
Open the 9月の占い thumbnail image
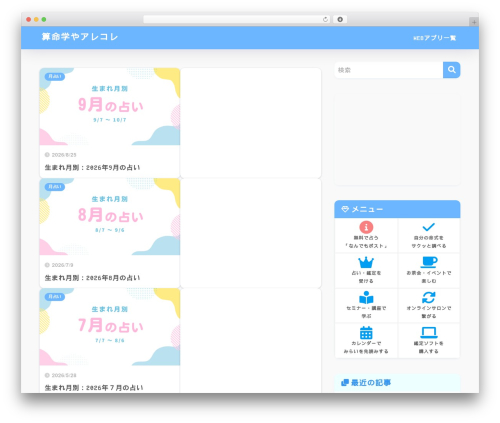click(110, 106)
